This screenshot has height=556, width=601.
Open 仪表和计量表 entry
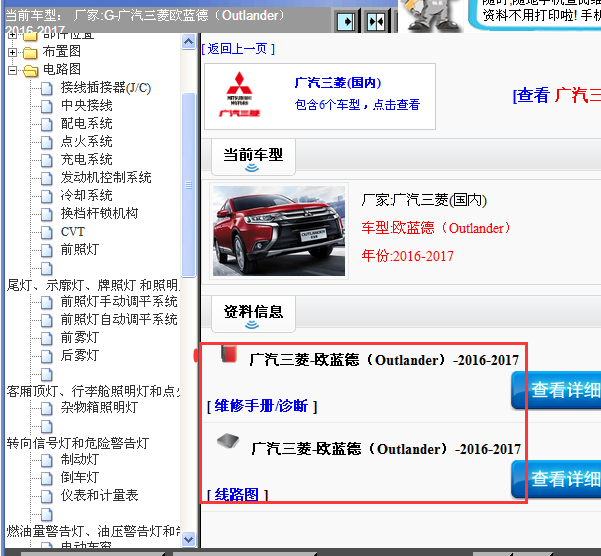coord(99,495)
